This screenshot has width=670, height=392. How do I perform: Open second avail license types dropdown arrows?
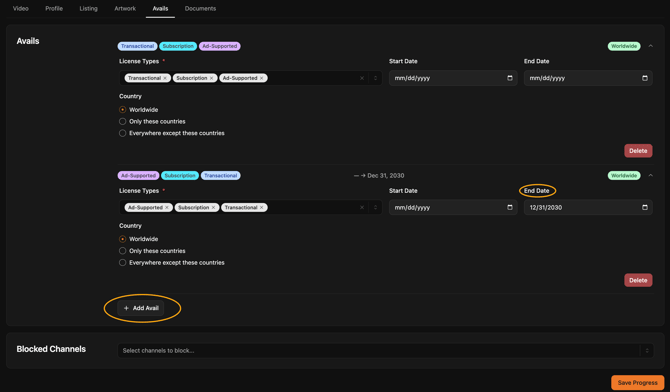[376, 208]
